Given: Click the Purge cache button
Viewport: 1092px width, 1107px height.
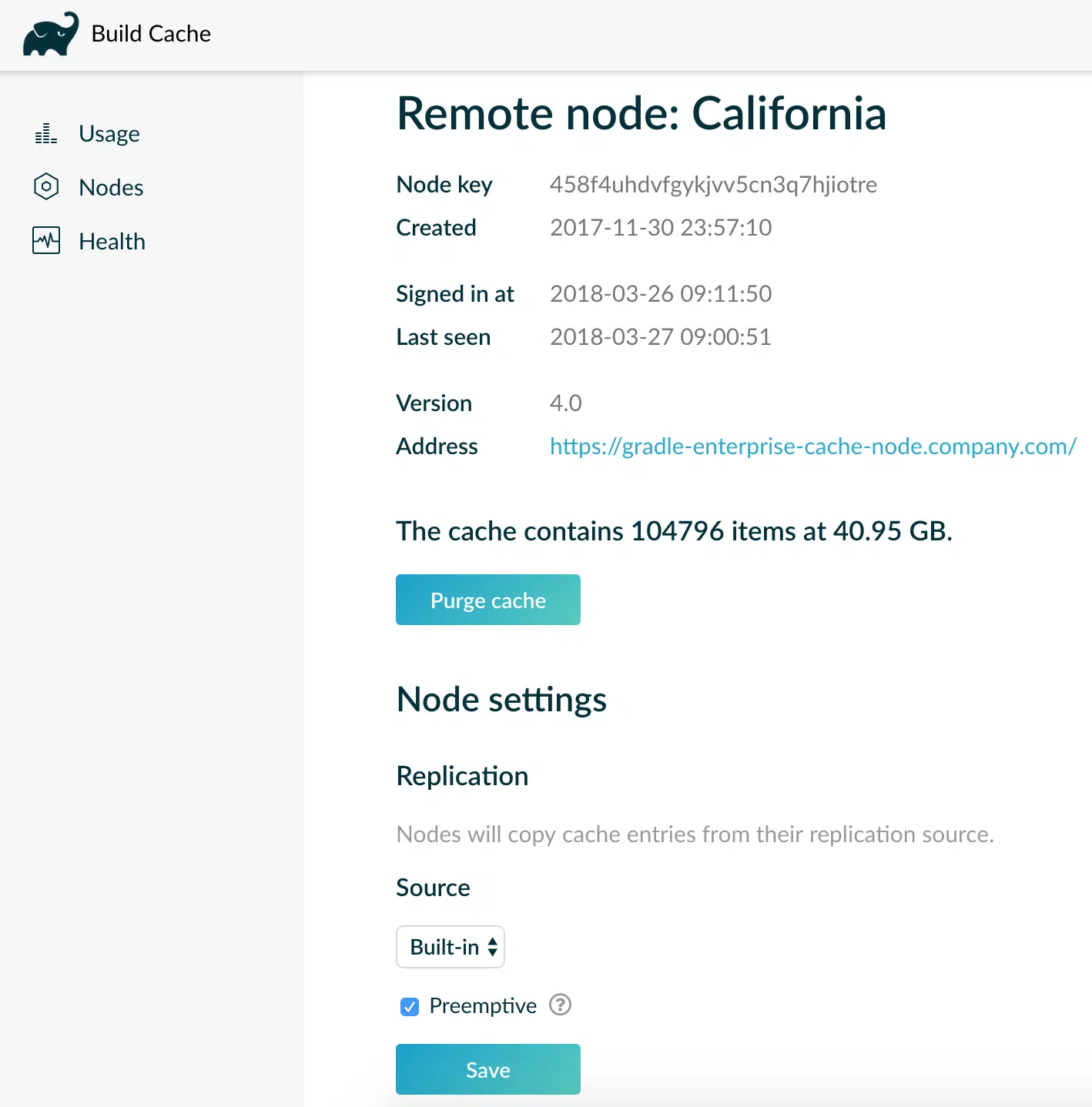Looking at the screenshot, I should (x=488, y=600).
